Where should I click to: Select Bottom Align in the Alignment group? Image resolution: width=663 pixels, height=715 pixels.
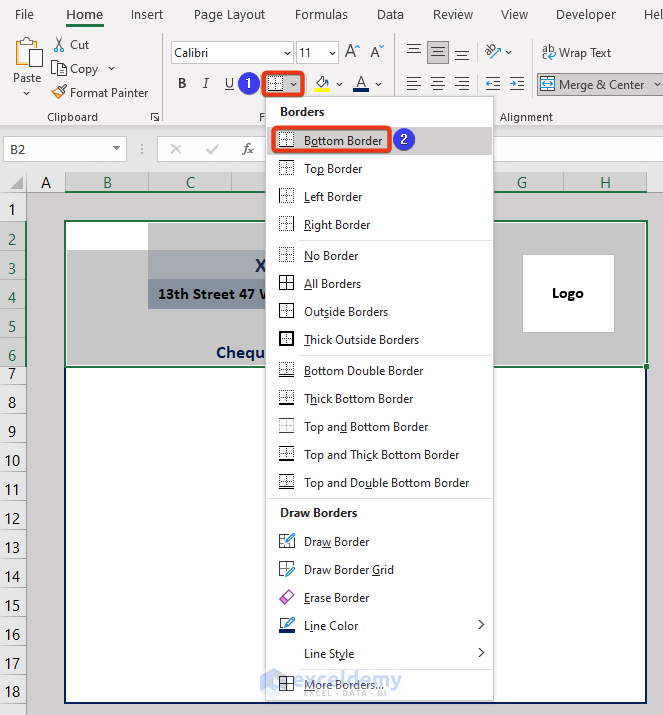point(462,54)
